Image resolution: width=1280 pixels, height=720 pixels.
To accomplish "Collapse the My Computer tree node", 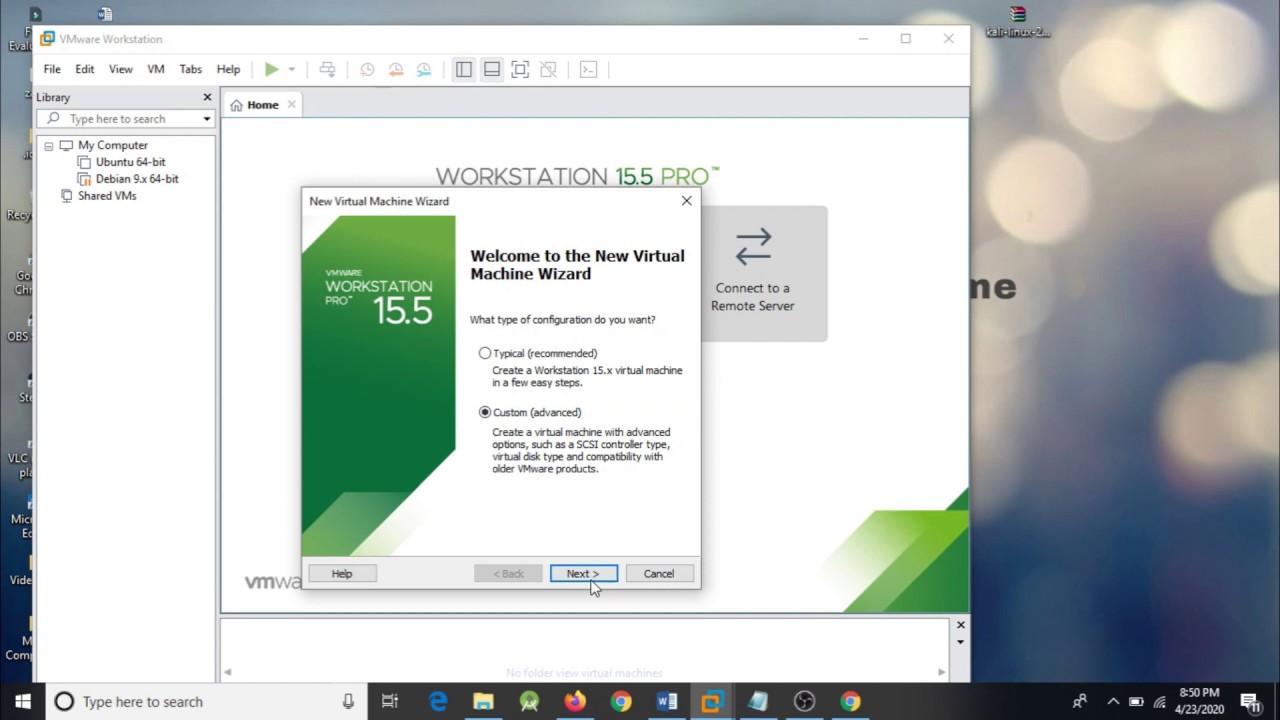I will tap(48, 146).
